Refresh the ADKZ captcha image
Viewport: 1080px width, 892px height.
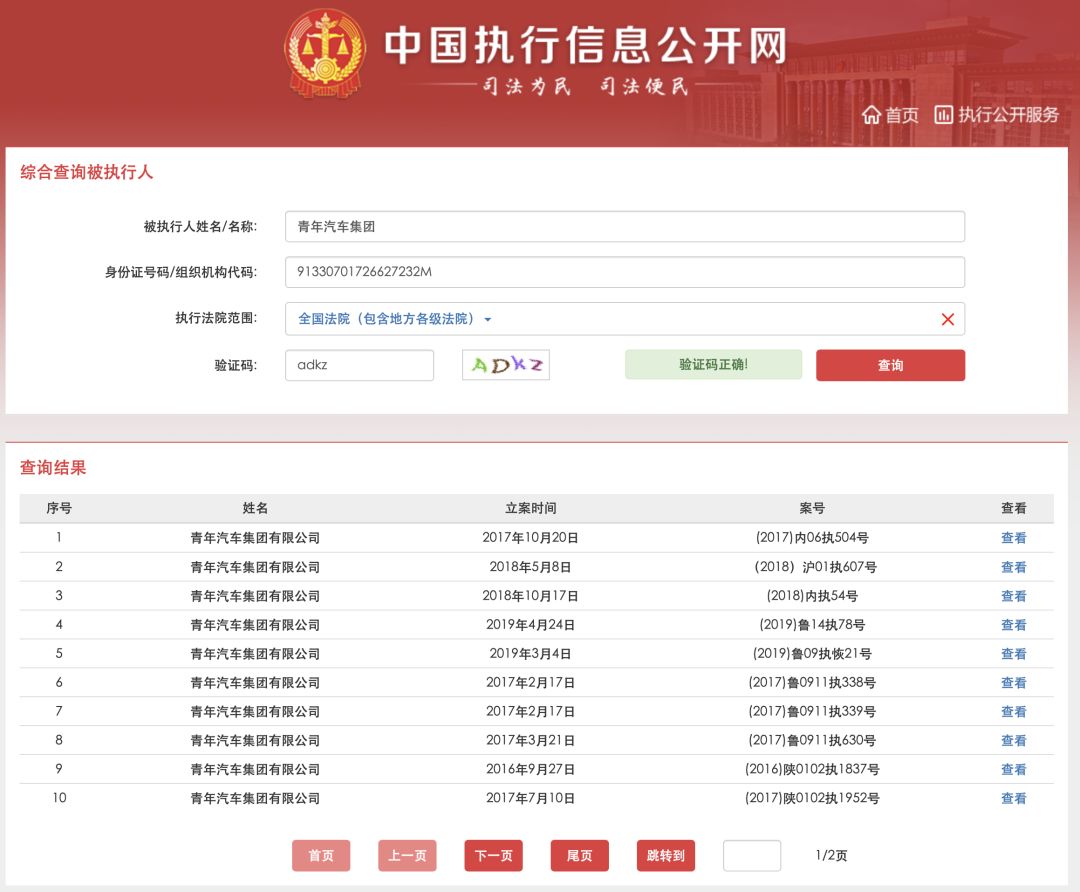coord(506,365)
